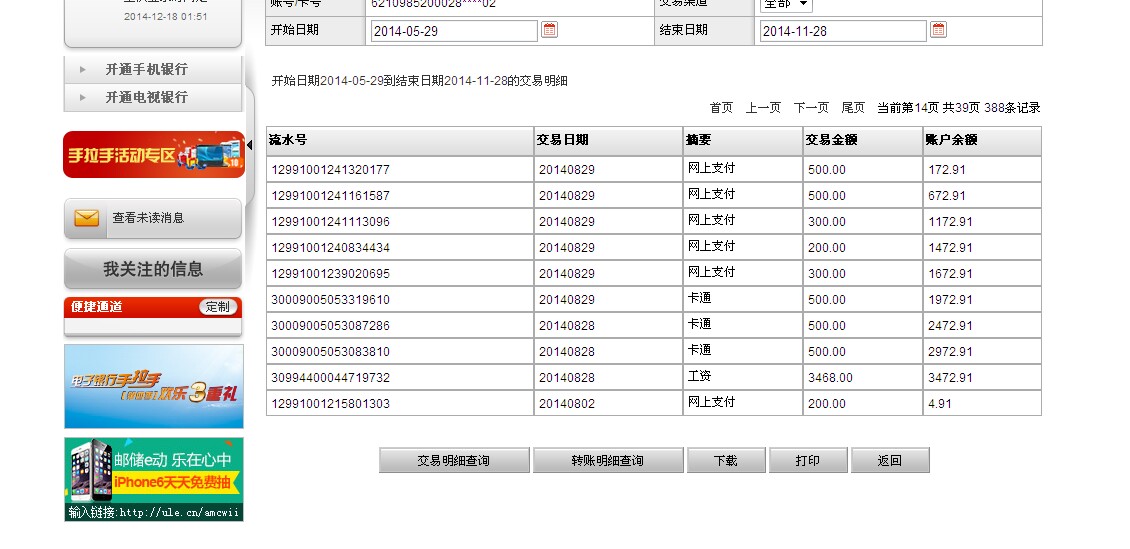The height and width of the screenshot is (549, 1130).
Task: Click the envelope unread messages icon
Action: tap(87, 218)
